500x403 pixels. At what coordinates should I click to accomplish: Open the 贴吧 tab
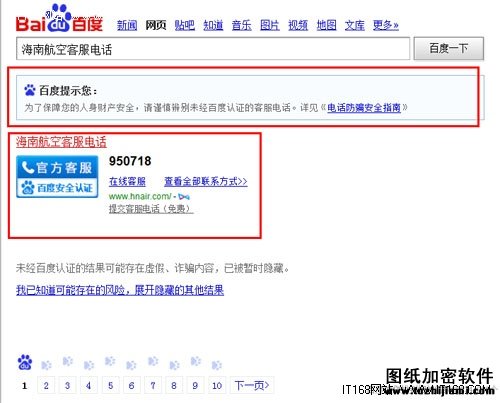[x=184, y=25]
